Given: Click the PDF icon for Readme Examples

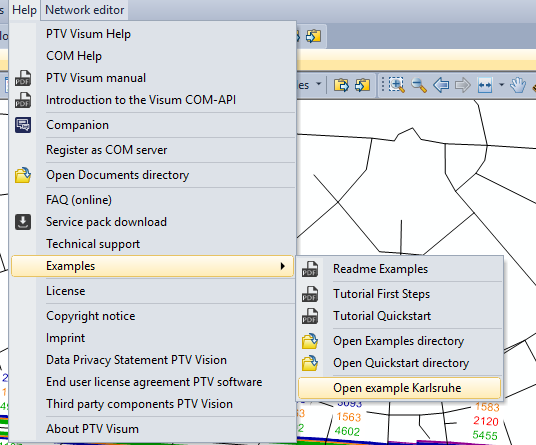Looking at the screenshot, I should [310, 269].
